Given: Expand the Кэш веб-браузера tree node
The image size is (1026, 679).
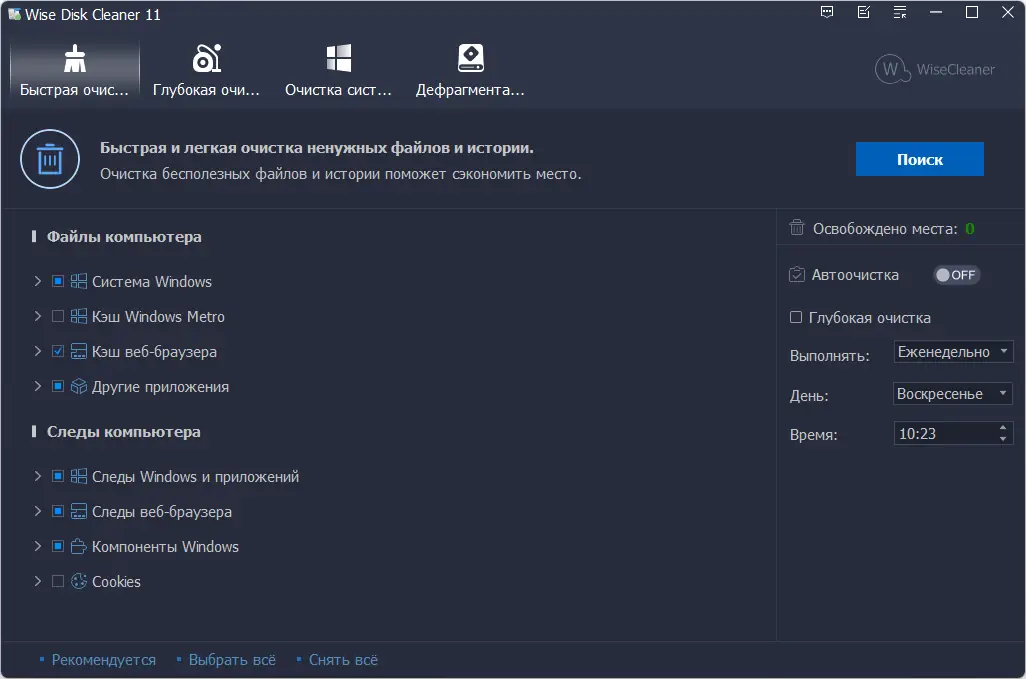Looking at the screenshot, I should (x=38, y=351).
